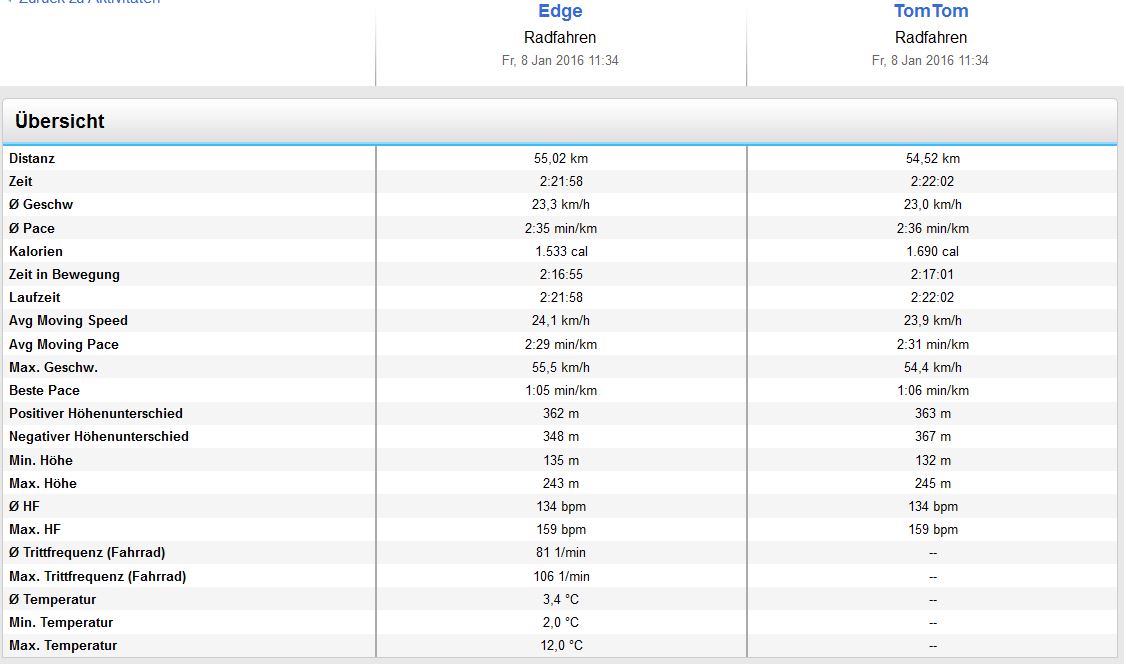Click the Zurück zu Aktivitäten link
Screen dimensions: 1124x664
tap(85, 2)
